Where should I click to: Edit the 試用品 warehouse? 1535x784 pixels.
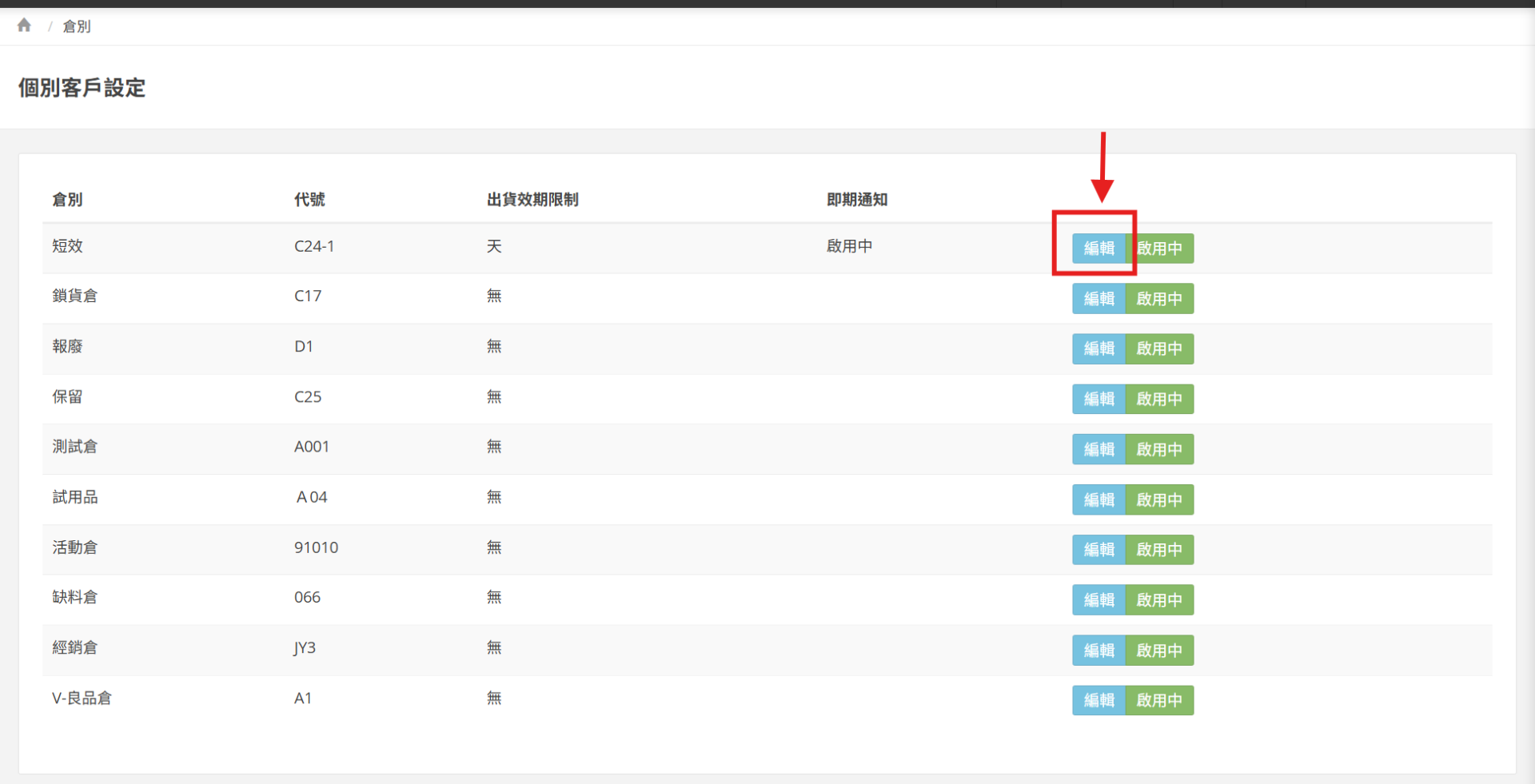[1098, 499]
